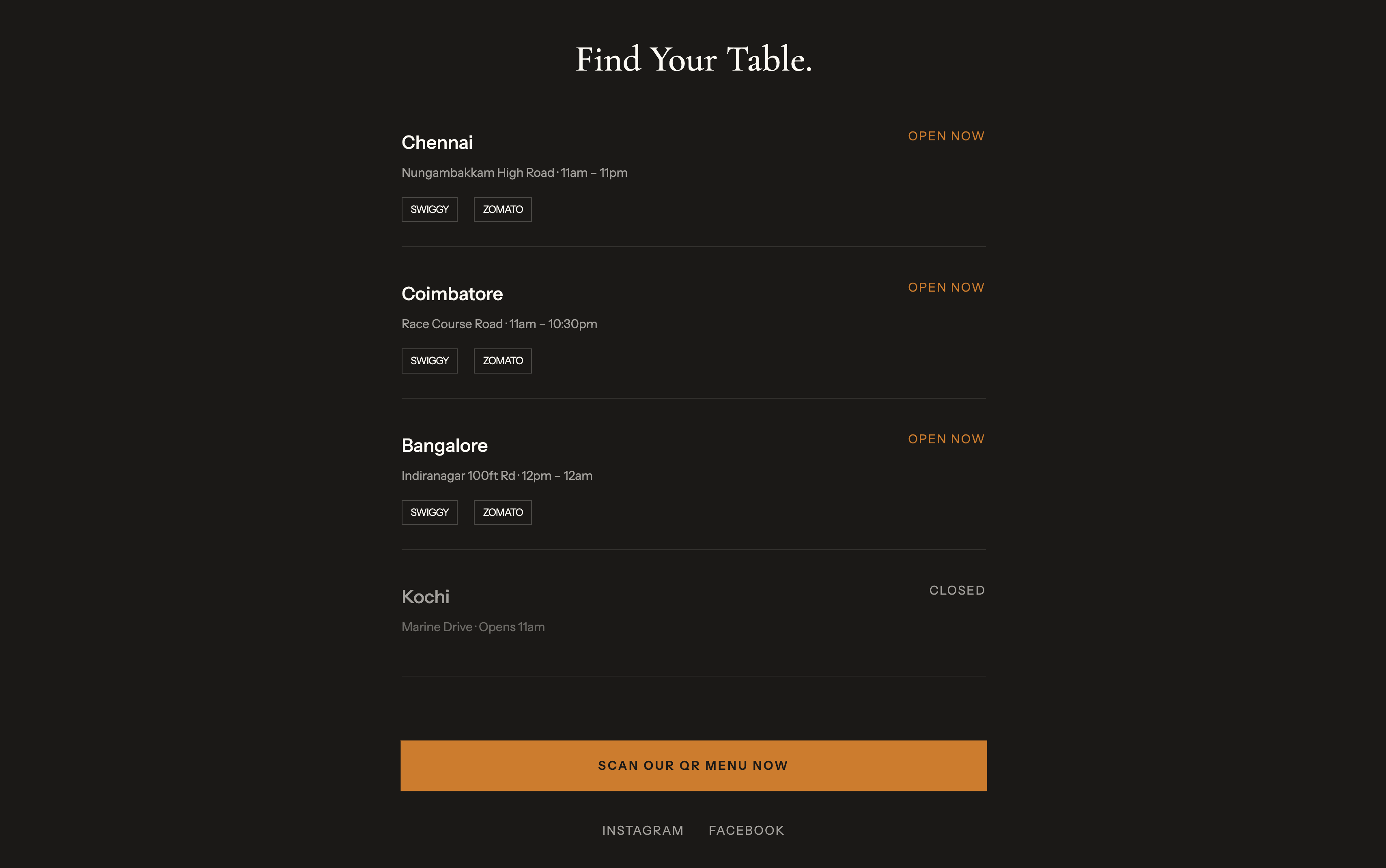Order Chennai location via Swiggy
1386x868 pixels.
pos(429,210)
